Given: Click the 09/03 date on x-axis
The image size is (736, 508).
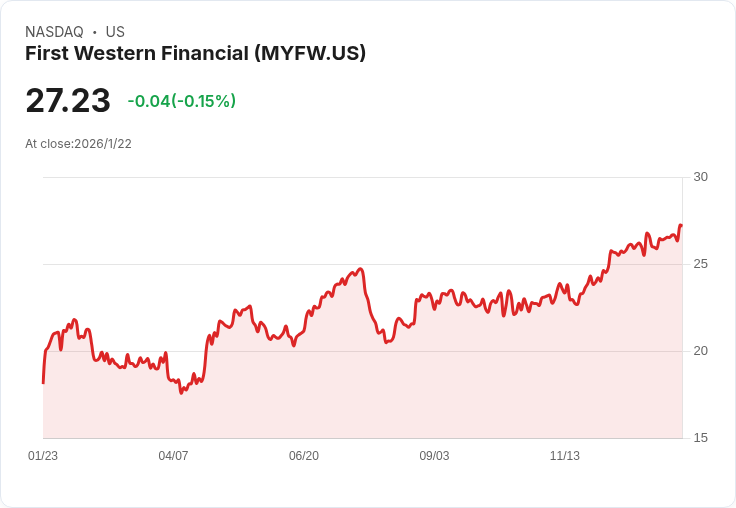Looking at the screenshot, I should tap(434, 456).
